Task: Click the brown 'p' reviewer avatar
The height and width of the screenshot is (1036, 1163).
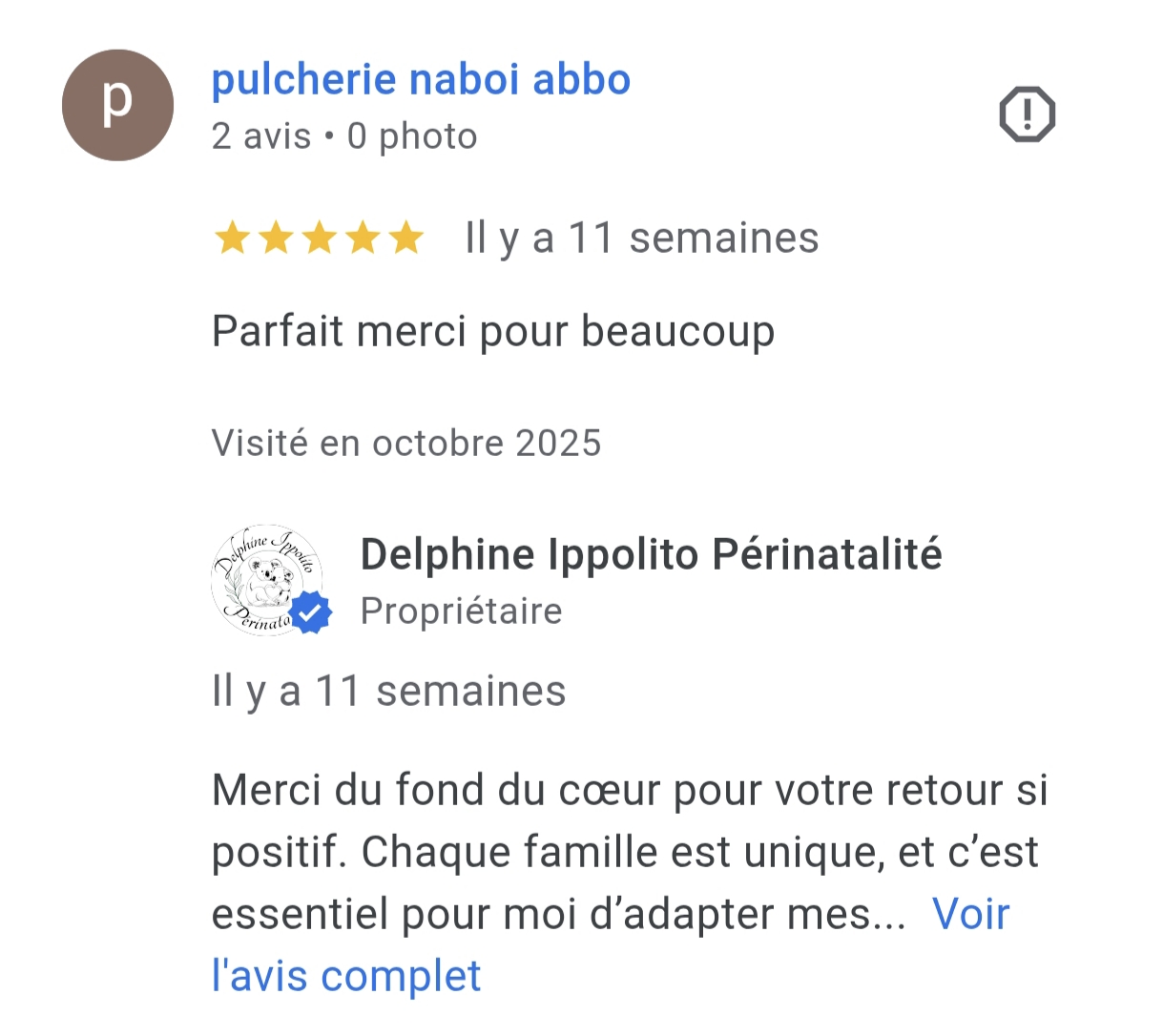Action: tap(117, 105)
